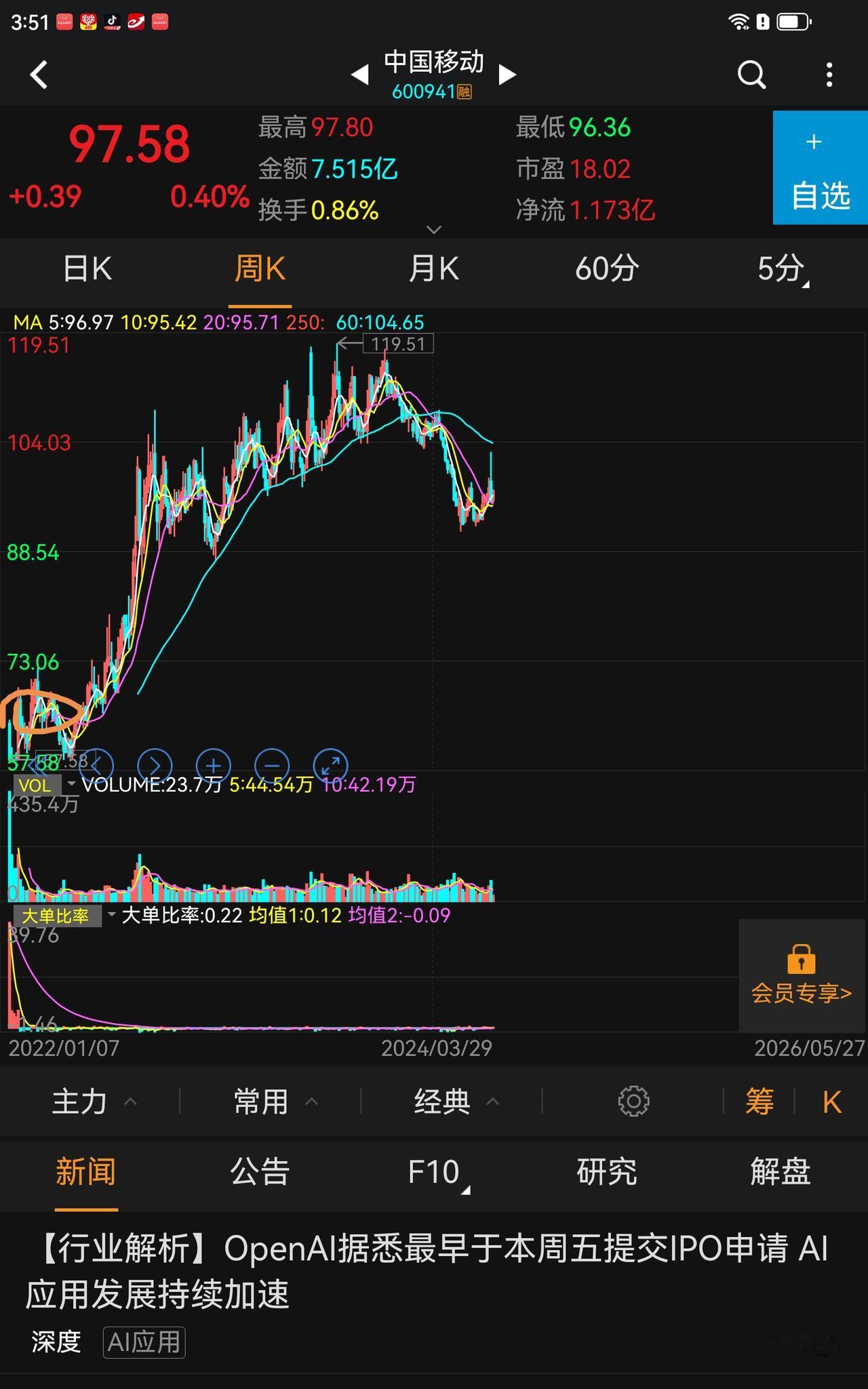Viewport: 868px width, 1389px height.
Task: Open the 大单比率 indicator dropdown
Action: click(x=66, y=916)
